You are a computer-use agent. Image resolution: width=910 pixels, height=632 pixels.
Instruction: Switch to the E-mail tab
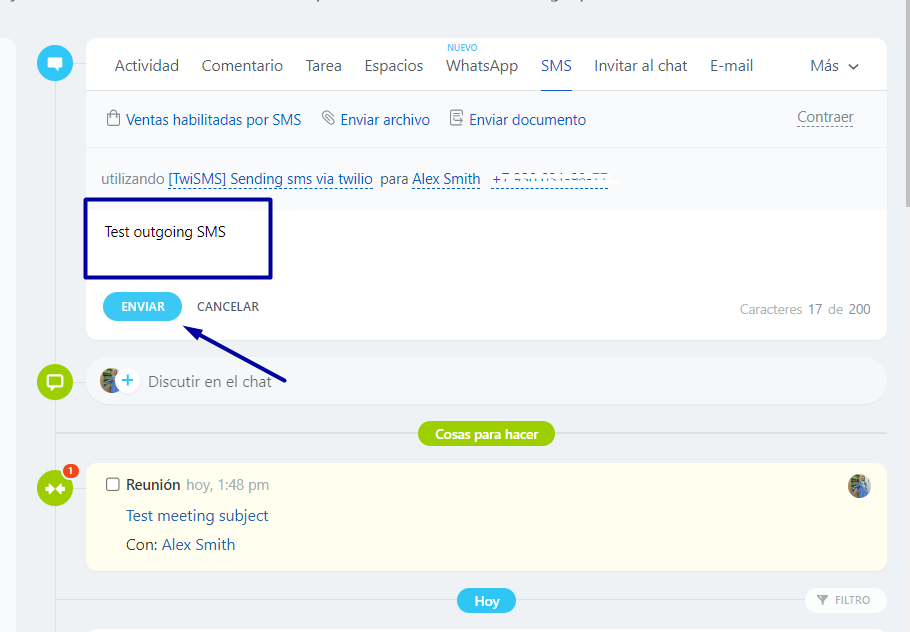(731, 66)
